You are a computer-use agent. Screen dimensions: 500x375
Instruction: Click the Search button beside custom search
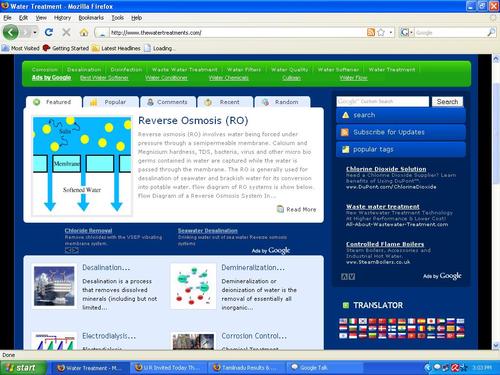[447, 102]
